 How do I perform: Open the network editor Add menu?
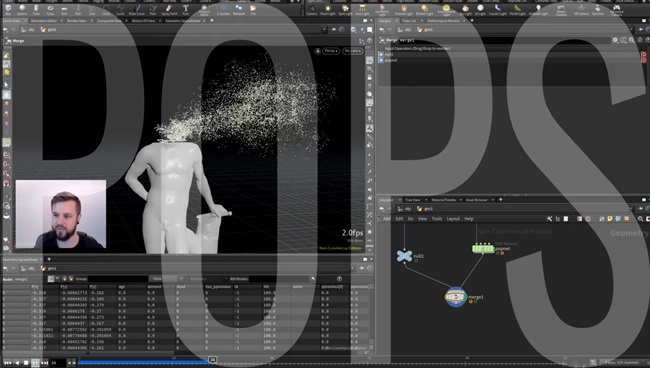386,218
